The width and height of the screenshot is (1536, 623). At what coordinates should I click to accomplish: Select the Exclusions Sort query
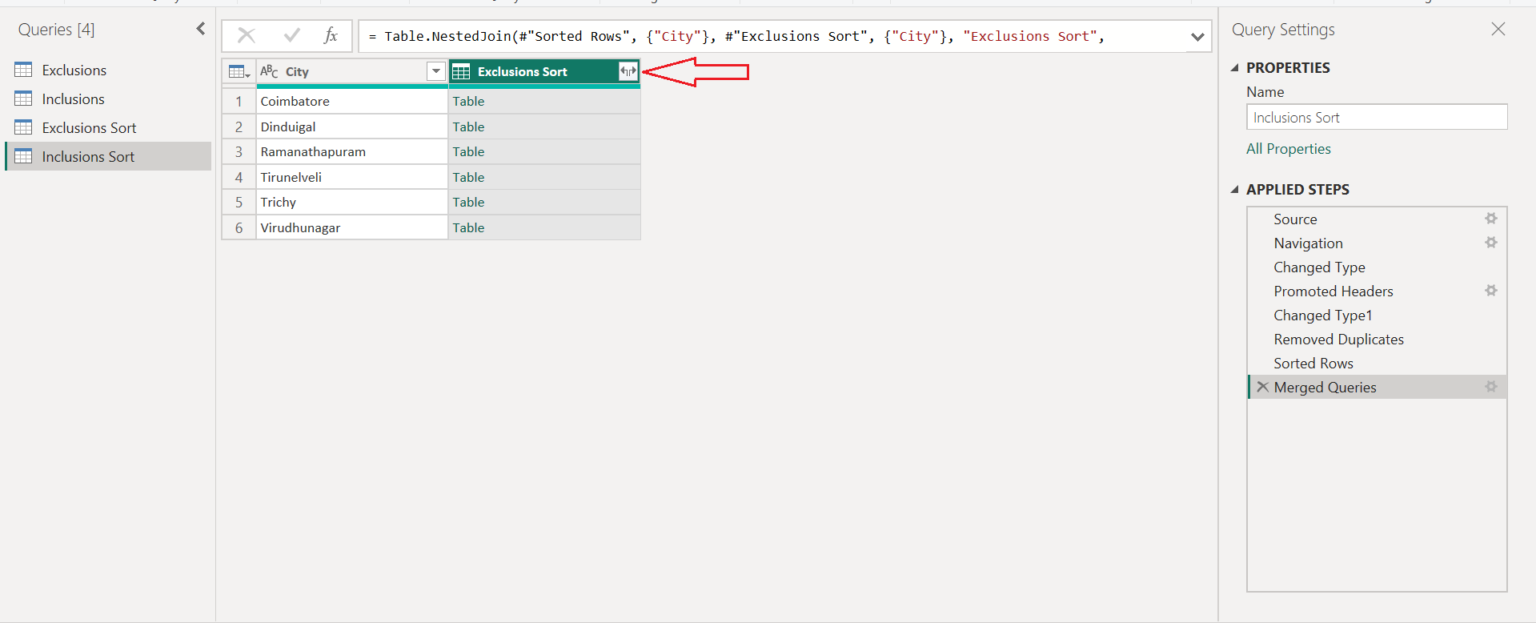pyautogui.click(x=108, y=128)
